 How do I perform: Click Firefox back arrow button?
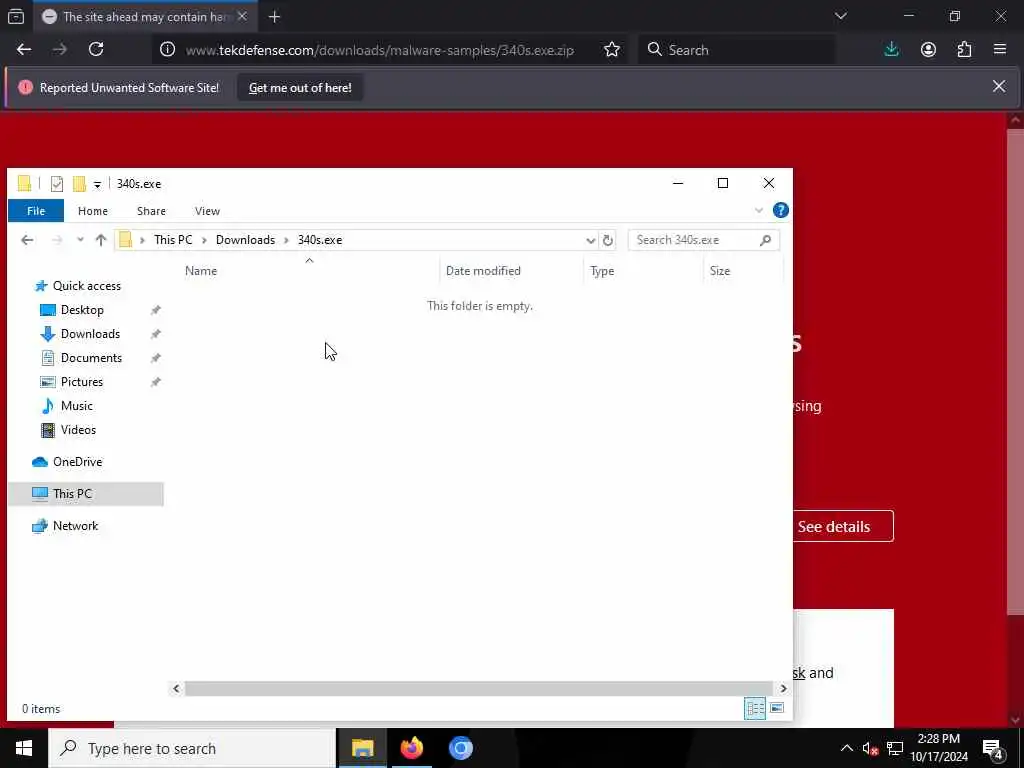coord(24,50)
